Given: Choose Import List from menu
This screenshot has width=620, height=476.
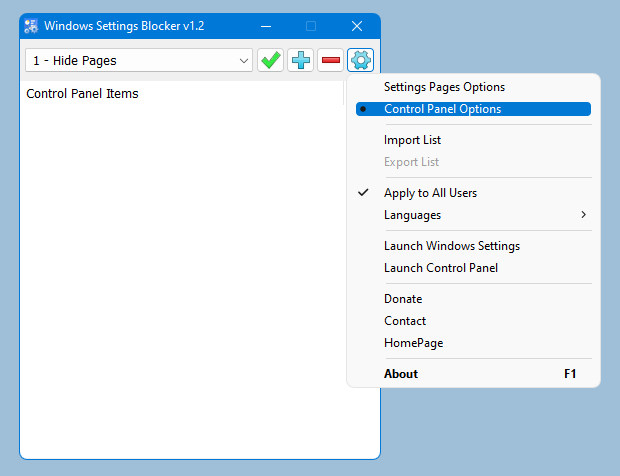Looking at the screenshot, I should click(412, 140).
